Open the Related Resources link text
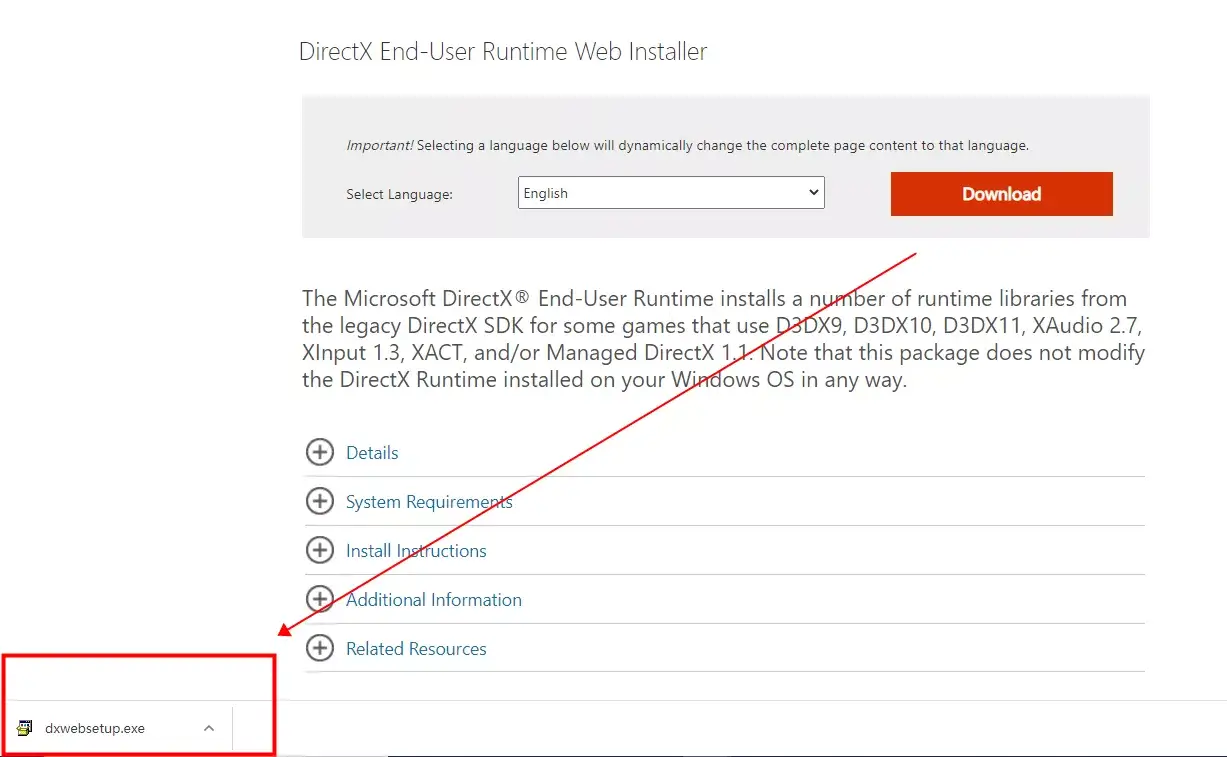The image size is (1227, 757). click(x=416, y=649)
